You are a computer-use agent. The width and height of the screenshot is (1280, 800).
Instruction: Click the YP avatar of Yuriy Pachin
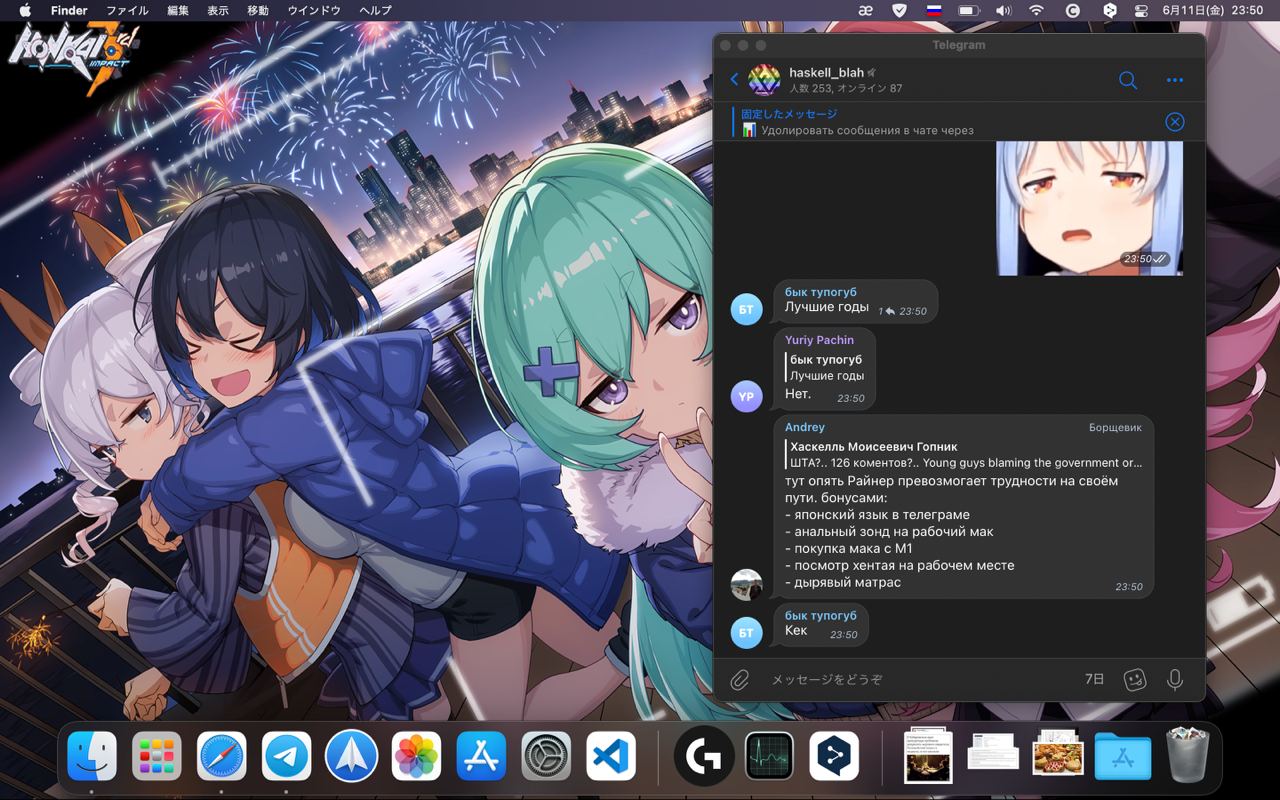[x=746, y=396]
